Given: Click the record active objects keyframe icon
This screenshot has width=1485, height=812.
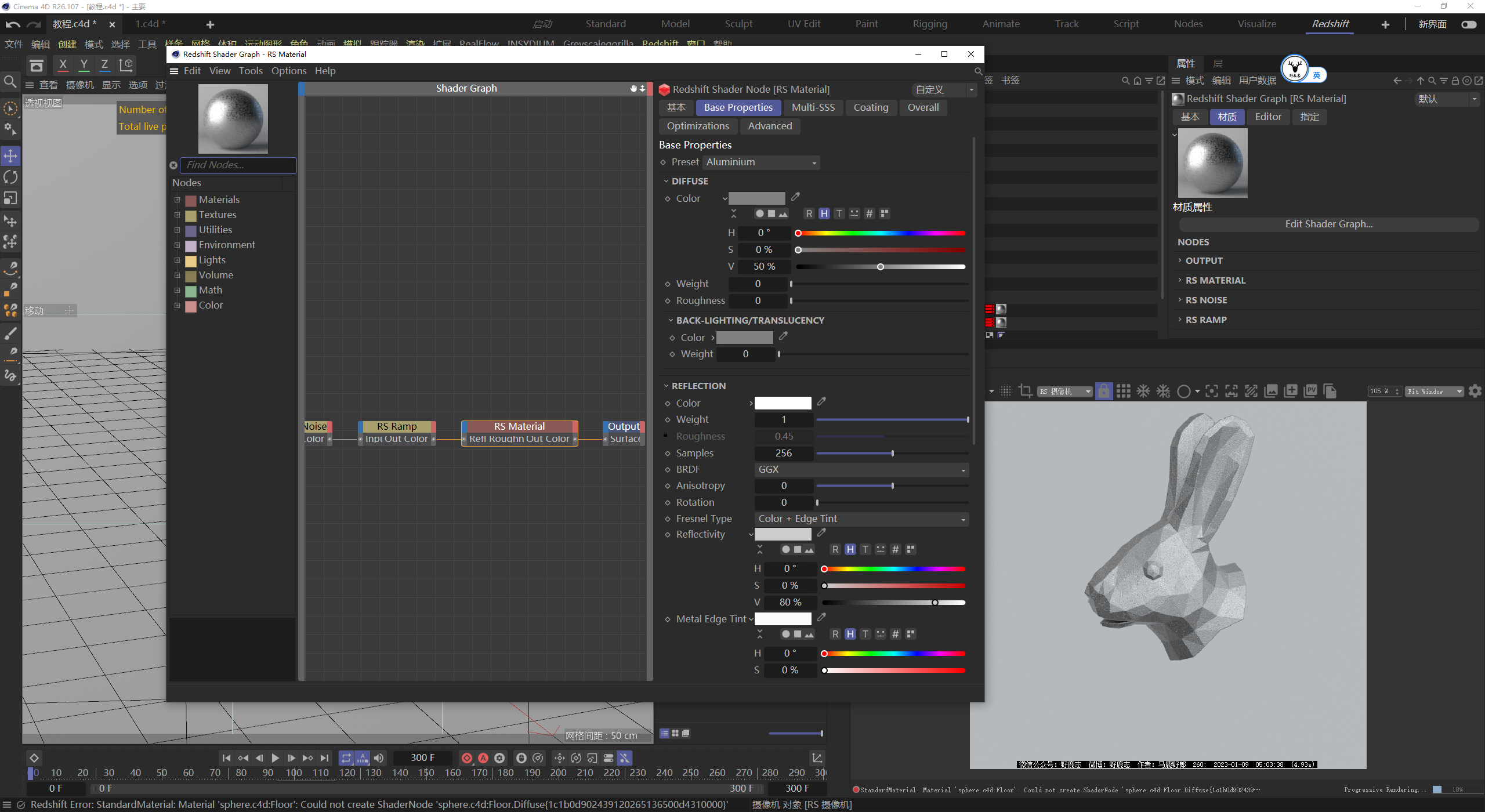Looking at the screenshot, I should 467,758.
